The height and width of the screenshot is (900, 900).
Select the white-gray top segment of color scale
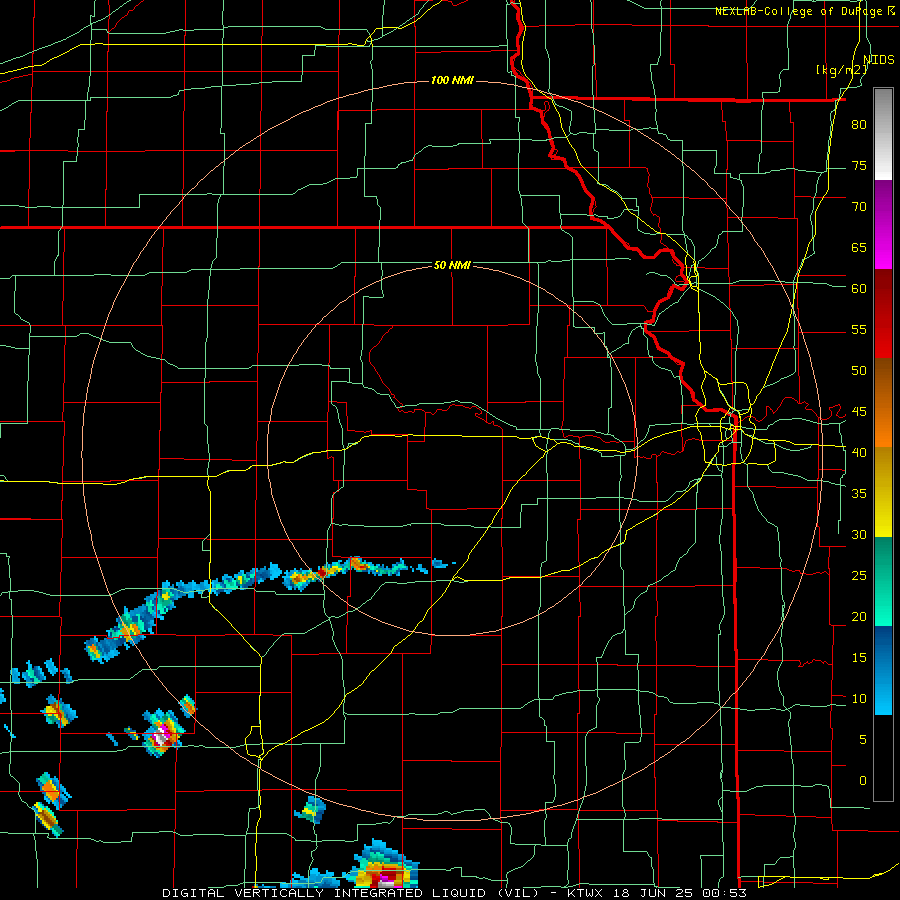tap(883, 134)
